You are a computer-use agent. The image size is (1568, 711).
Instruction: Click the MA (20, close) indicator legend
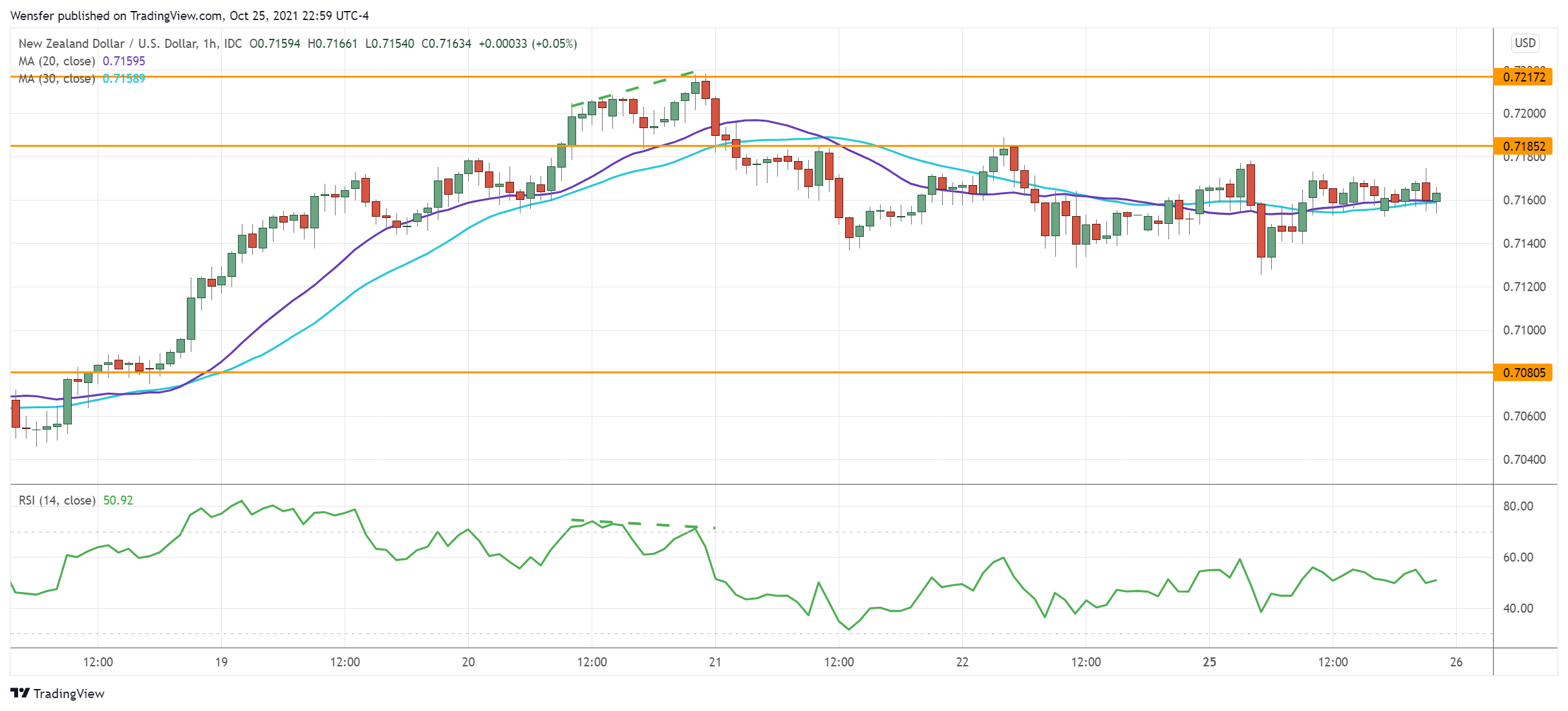[57, 61]
